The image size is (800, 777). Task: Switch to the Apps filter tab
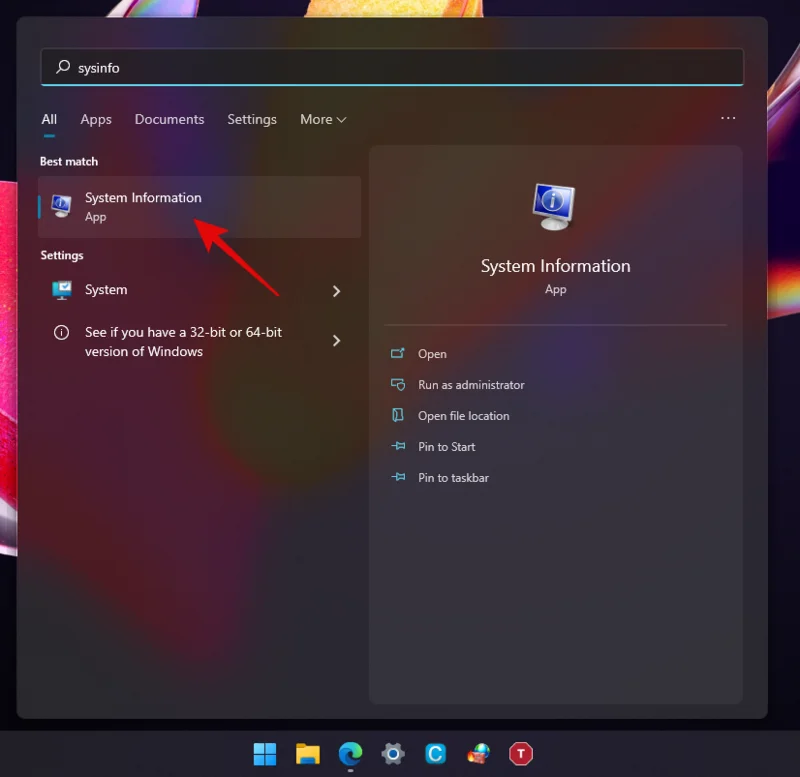[x=95, y=119]
